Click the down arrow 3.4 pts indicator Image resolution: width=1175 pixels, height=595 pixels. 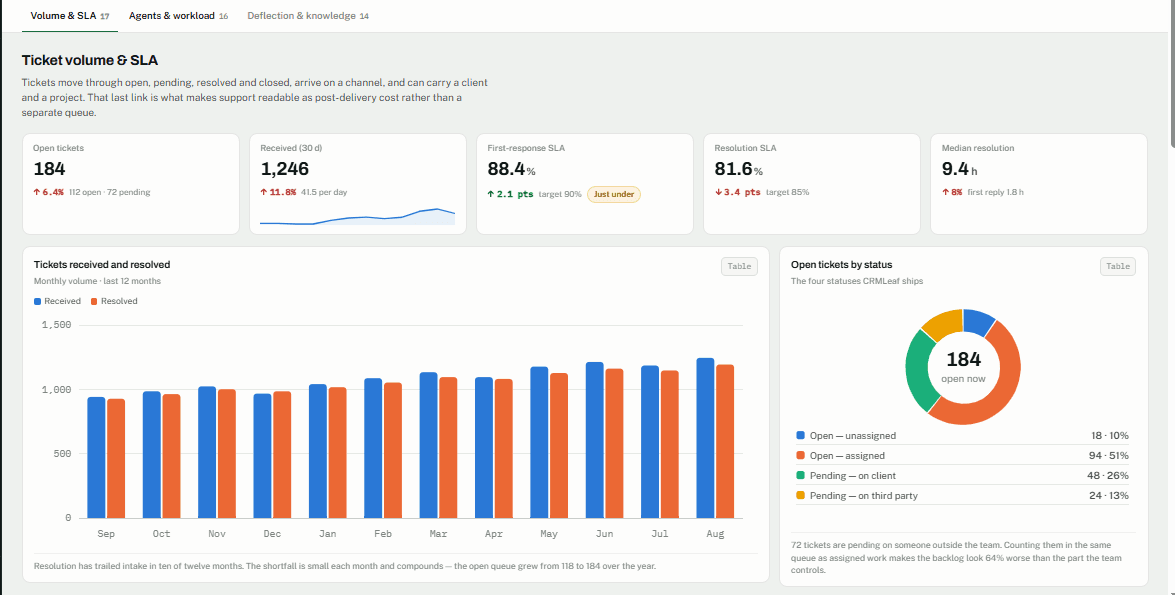point(737,193)
